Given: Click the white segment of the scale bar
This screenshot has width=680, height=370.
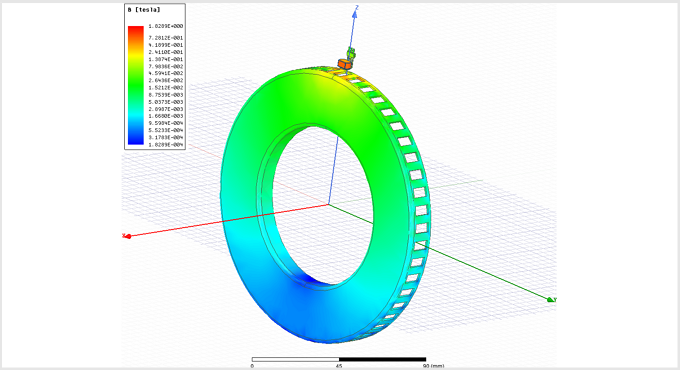Looking at the screenshot, I should [295, 359].
